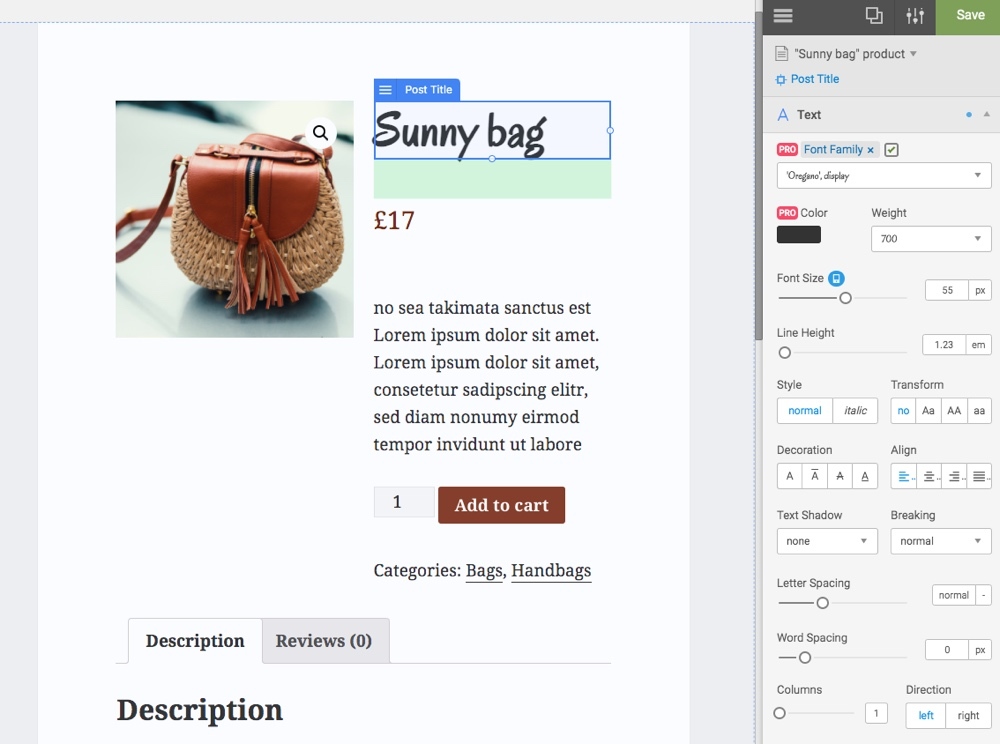Click the responsive device icon beside Font Size
Viewport: 1000px width, 744px height.
click(x=837, y=279)
